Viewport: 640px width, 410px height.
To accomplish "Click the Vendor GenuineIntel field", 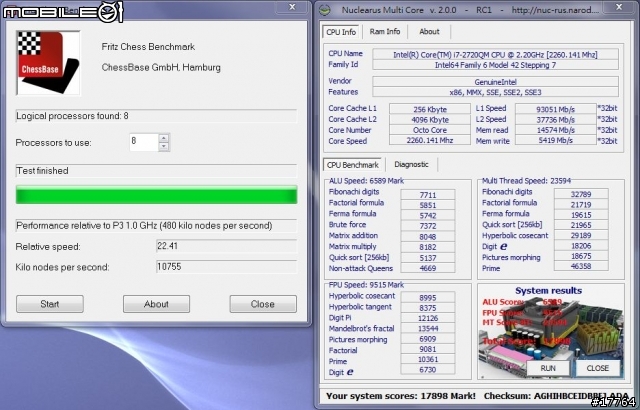I will [x=496, y=82].
